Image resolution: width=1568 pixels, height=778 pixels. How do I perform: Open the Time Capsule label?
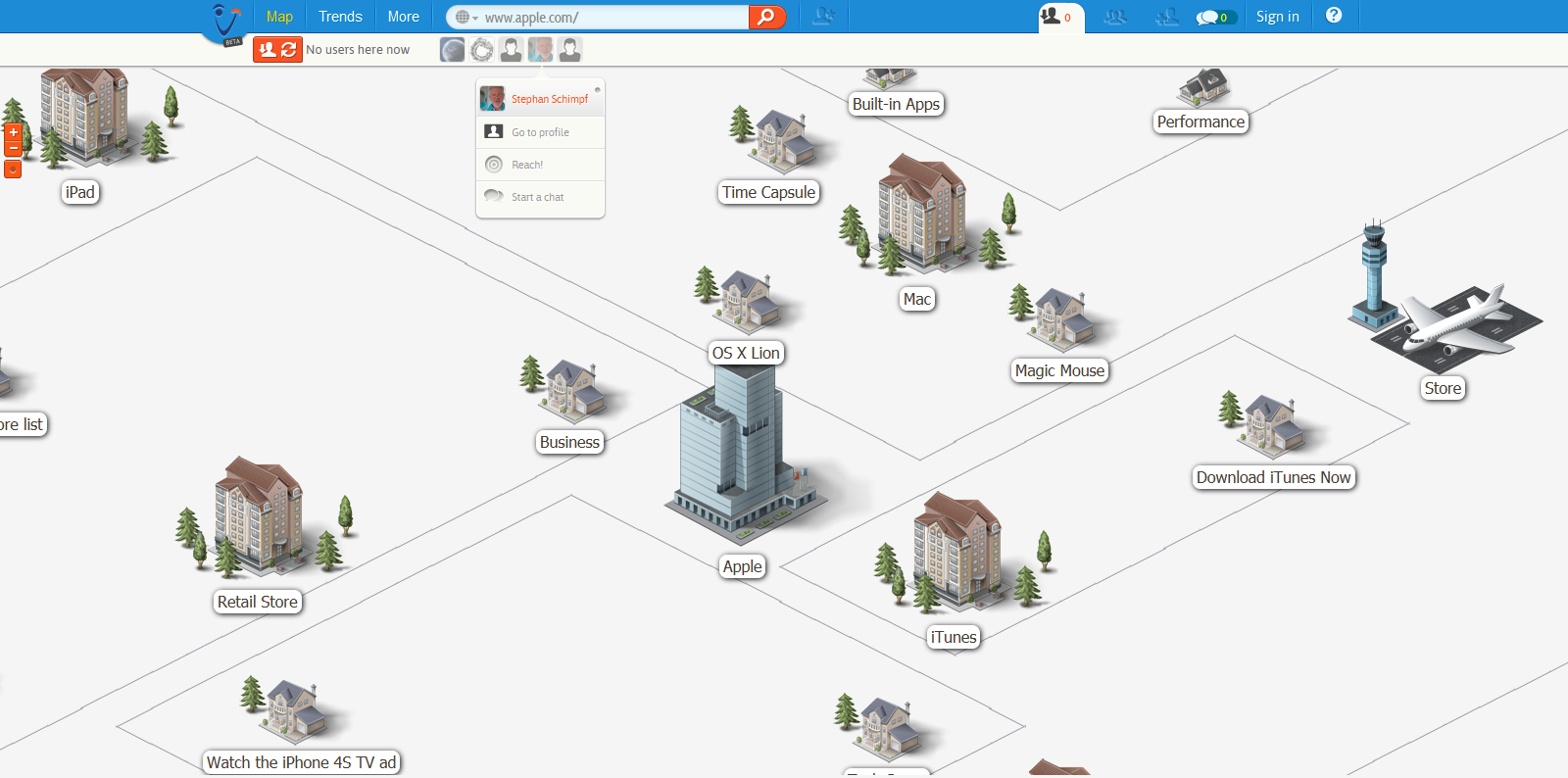769,192
